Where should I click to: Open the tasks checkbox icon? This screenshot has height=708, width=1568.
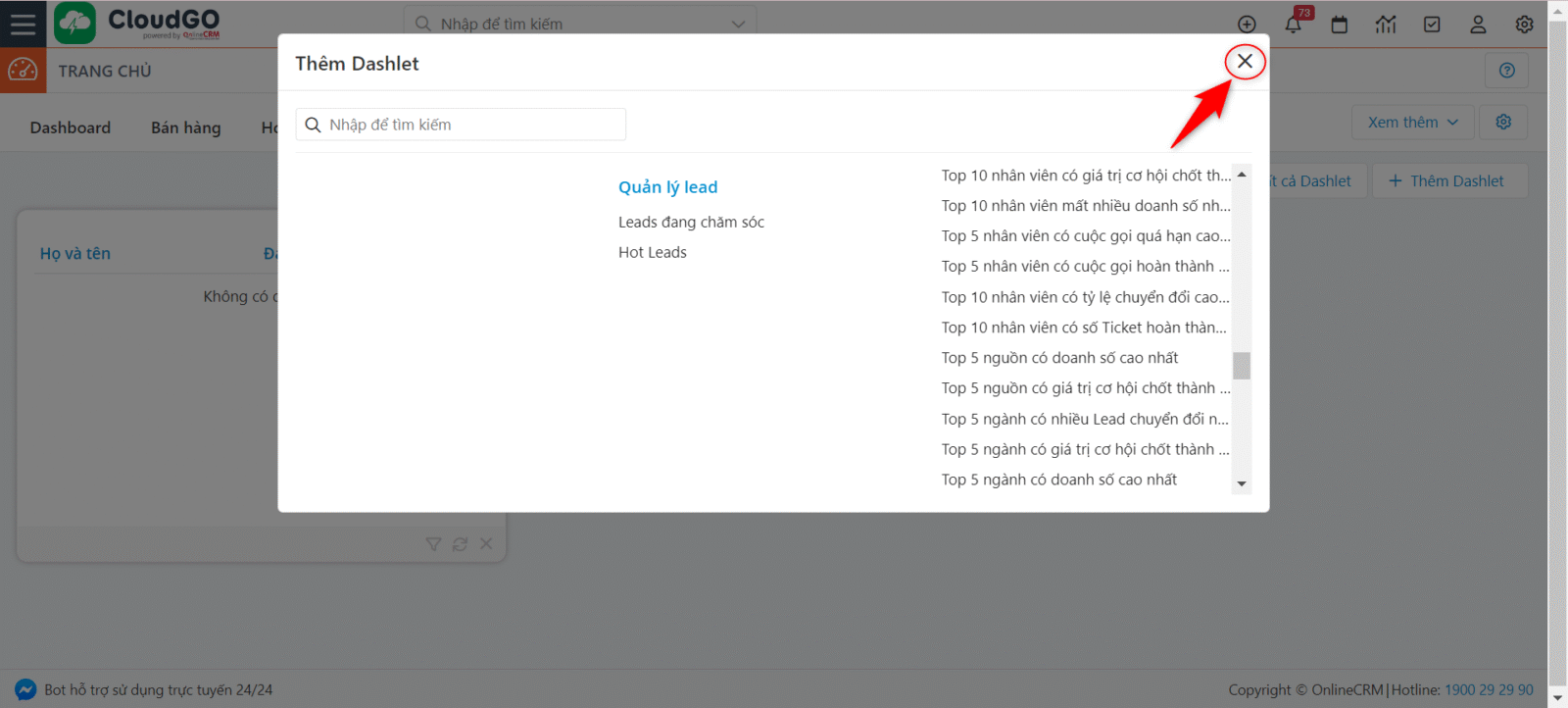1432,25
